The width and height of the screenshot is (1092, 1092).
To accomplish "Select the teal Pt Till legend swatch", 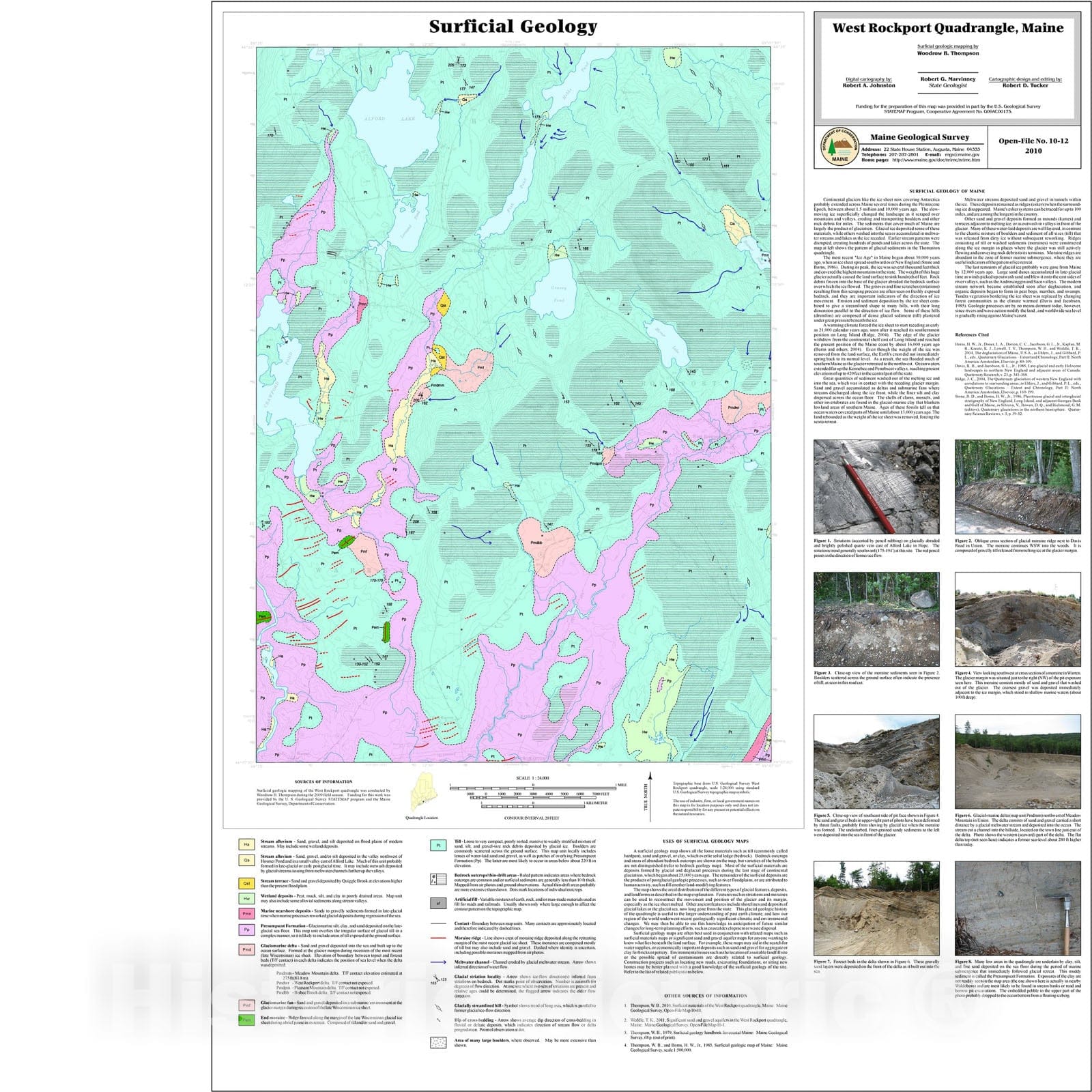I will [438, 845].
